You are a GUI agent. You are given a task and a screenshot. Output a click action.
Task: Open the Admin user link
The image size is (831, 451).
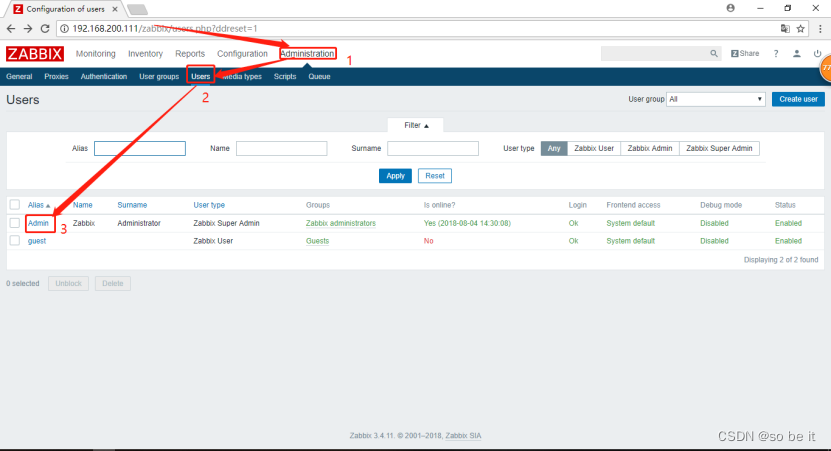pyautogui.click(x=38, y=223)
